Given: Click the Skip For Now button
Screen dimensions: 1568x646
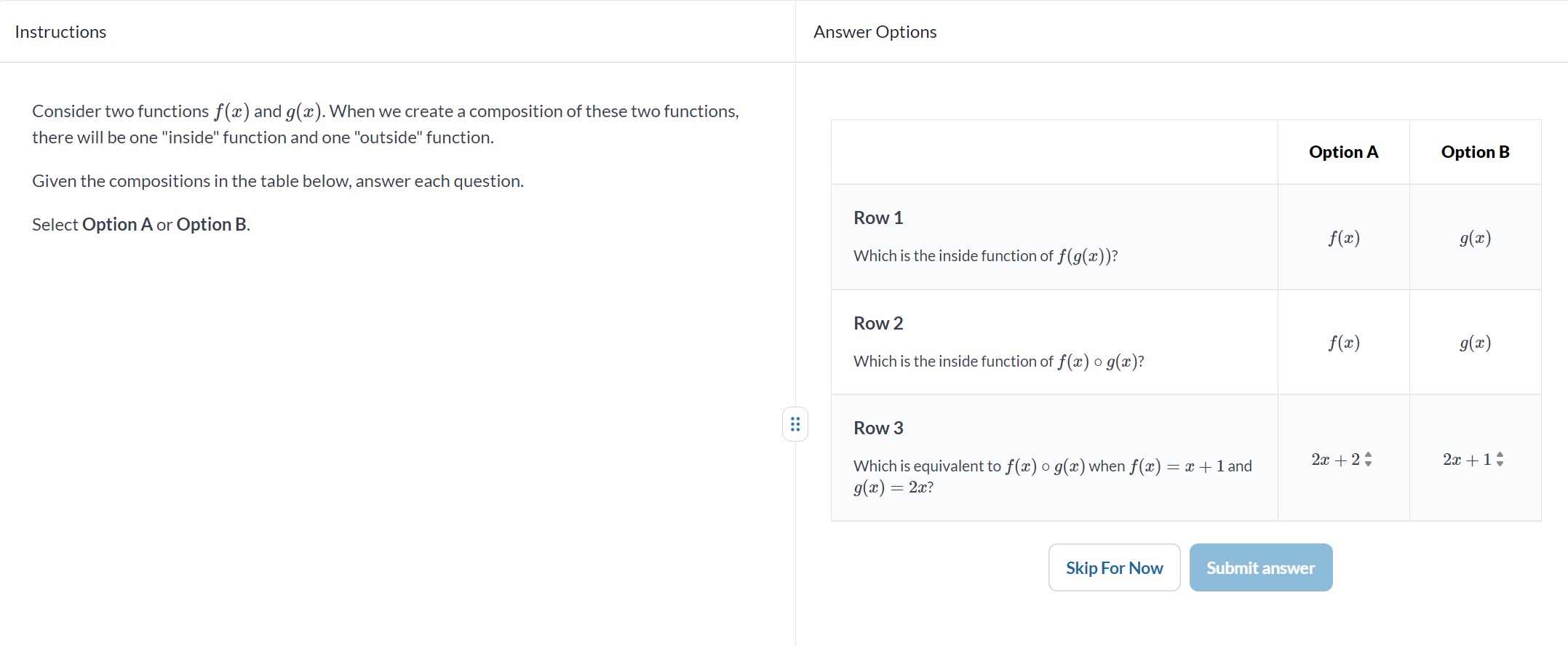Looking at the screenshot, I should tap(1114, 567).
